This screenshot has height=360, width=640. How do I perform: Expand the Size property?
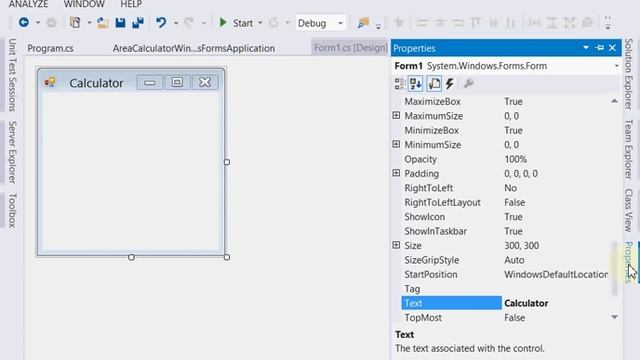coord(396,245)
